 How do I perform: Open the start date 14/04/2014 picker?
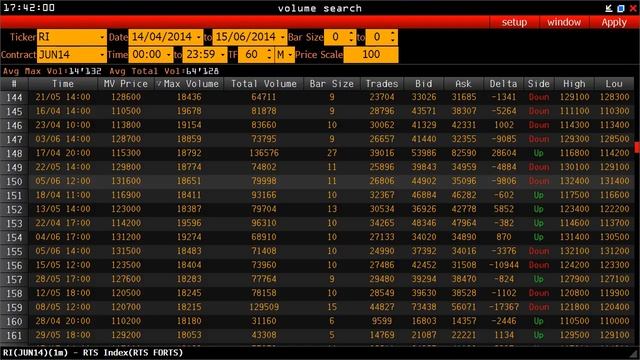pos(198,38)
